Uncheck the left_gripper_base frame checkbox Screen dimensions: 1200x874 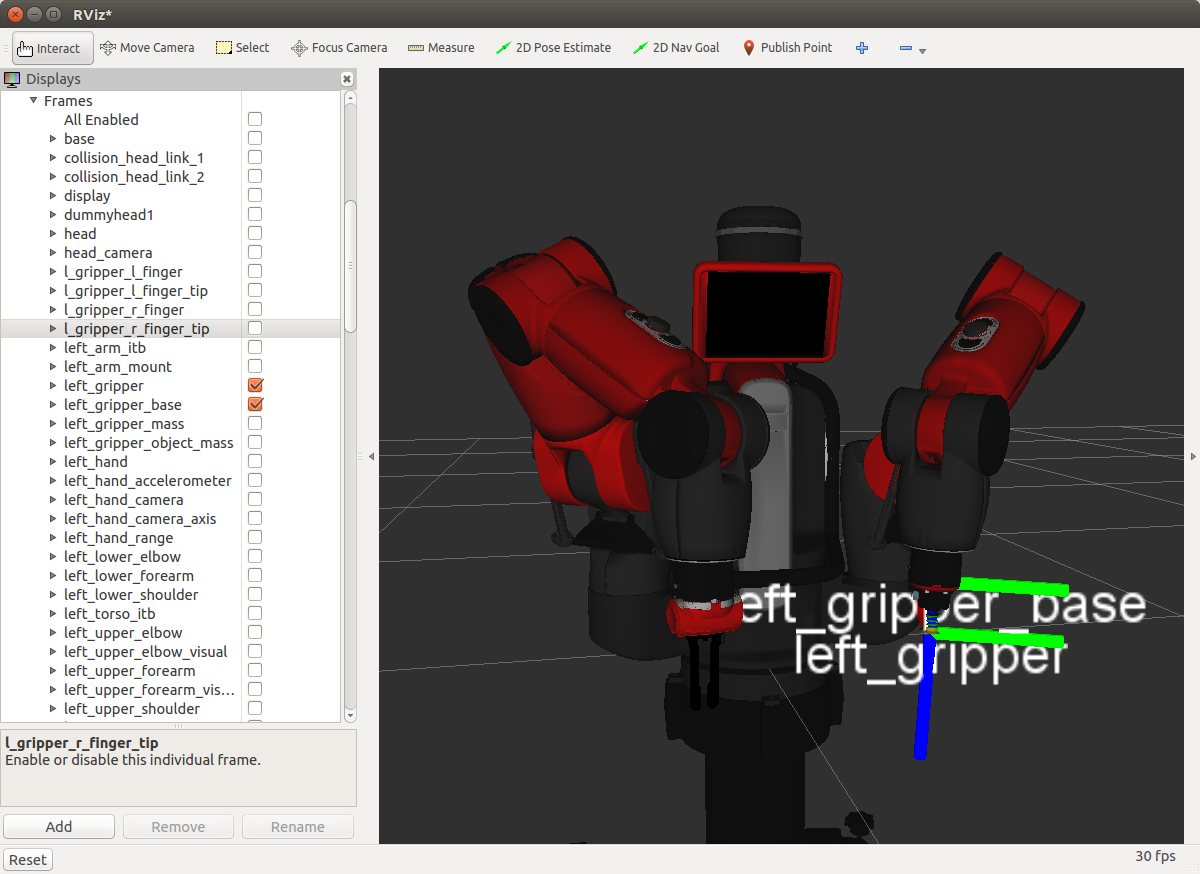pos(255,404)
